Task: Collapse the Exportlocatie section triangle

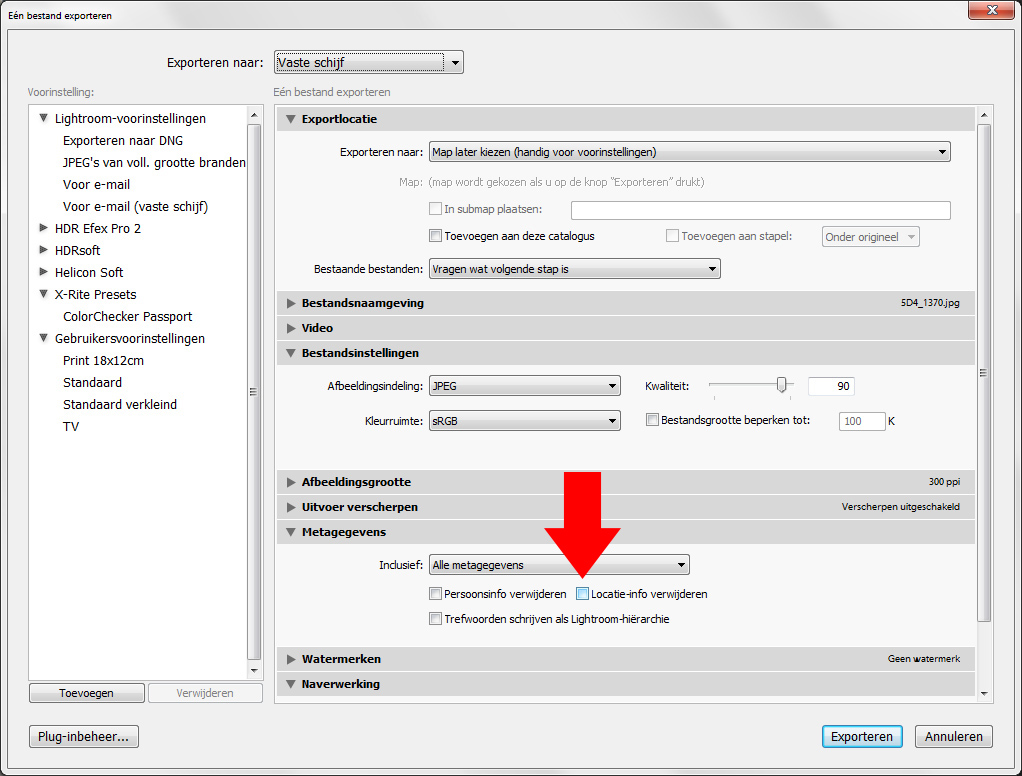Action: 291,120
